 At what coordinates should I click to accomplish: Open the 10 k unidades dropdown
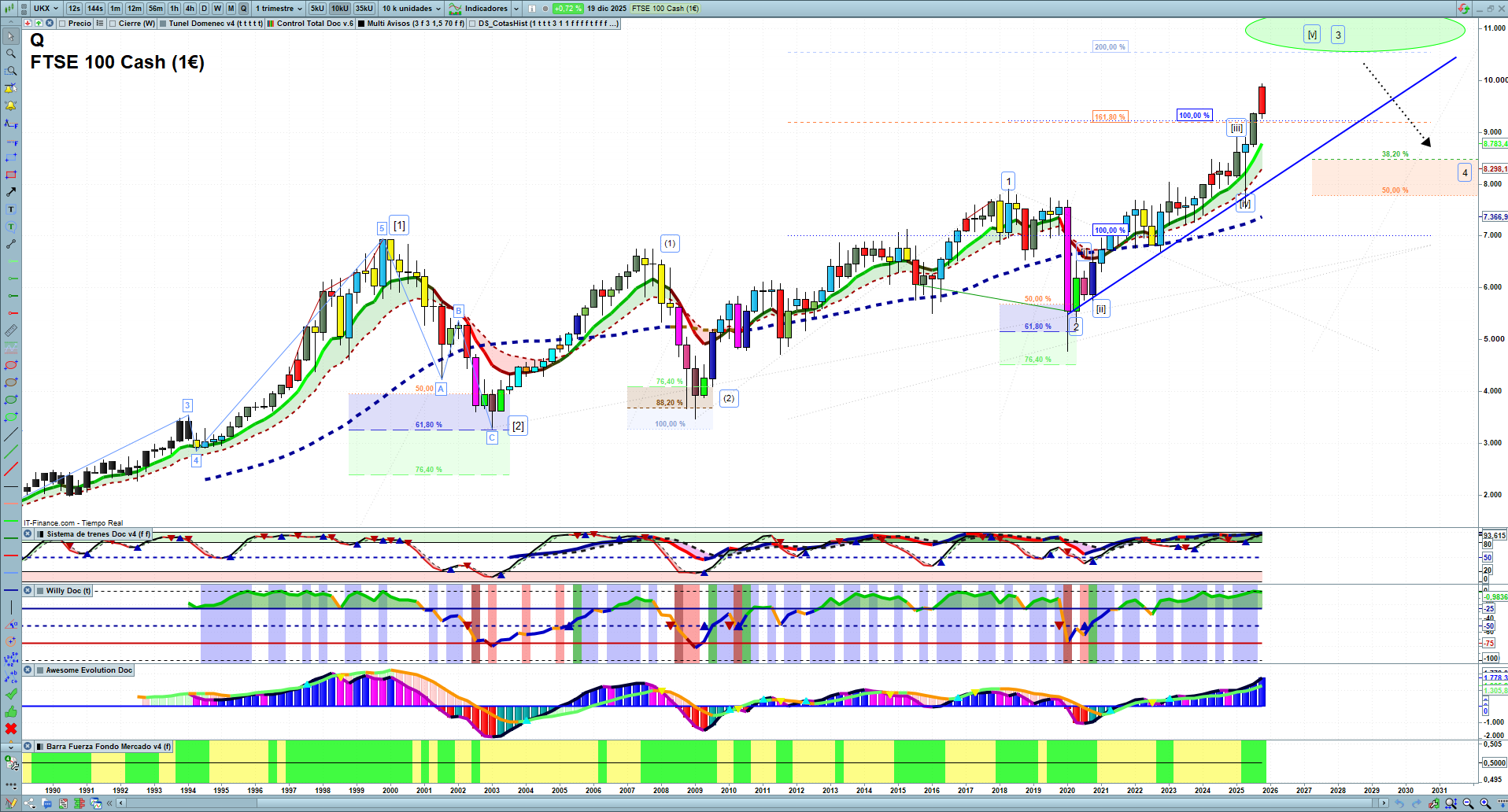tap(412, 9)
